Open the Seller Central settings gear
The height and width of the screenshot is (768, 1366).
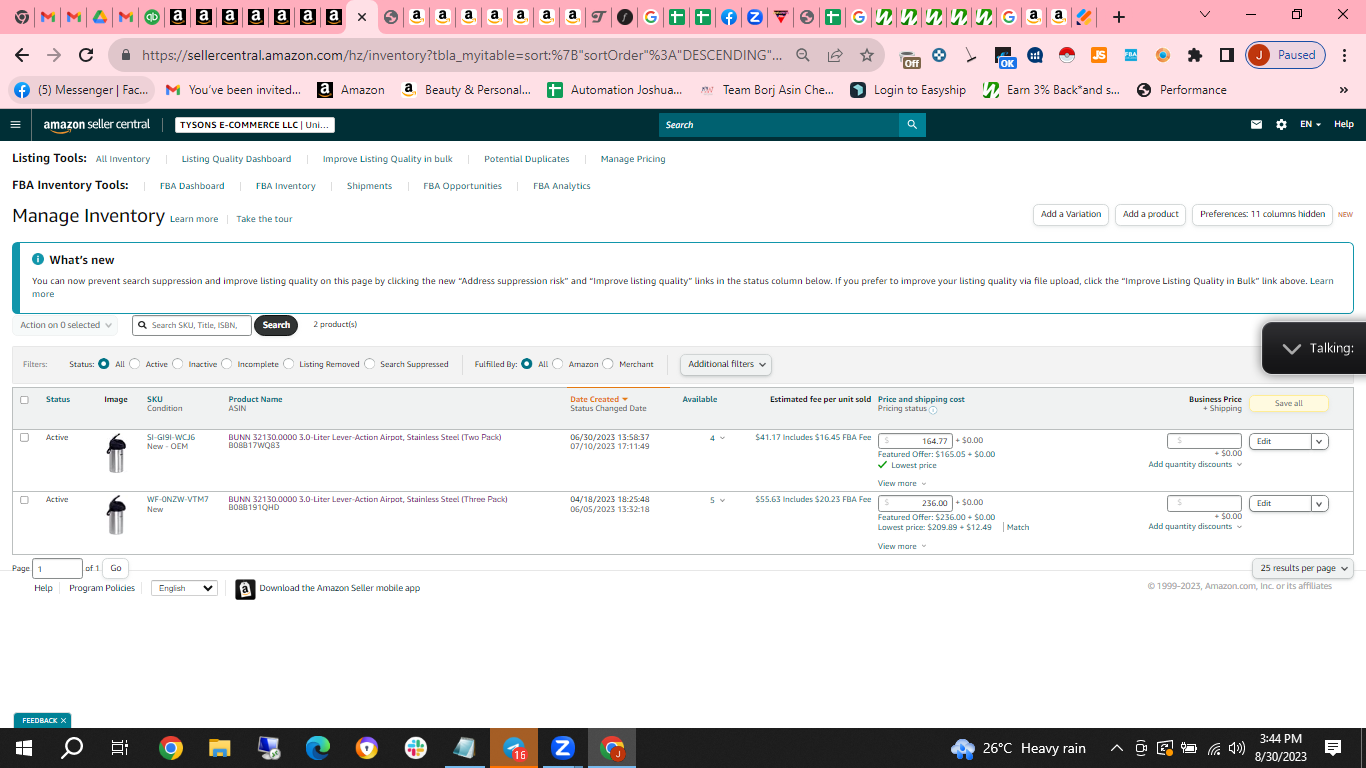tap(1282, 125)
